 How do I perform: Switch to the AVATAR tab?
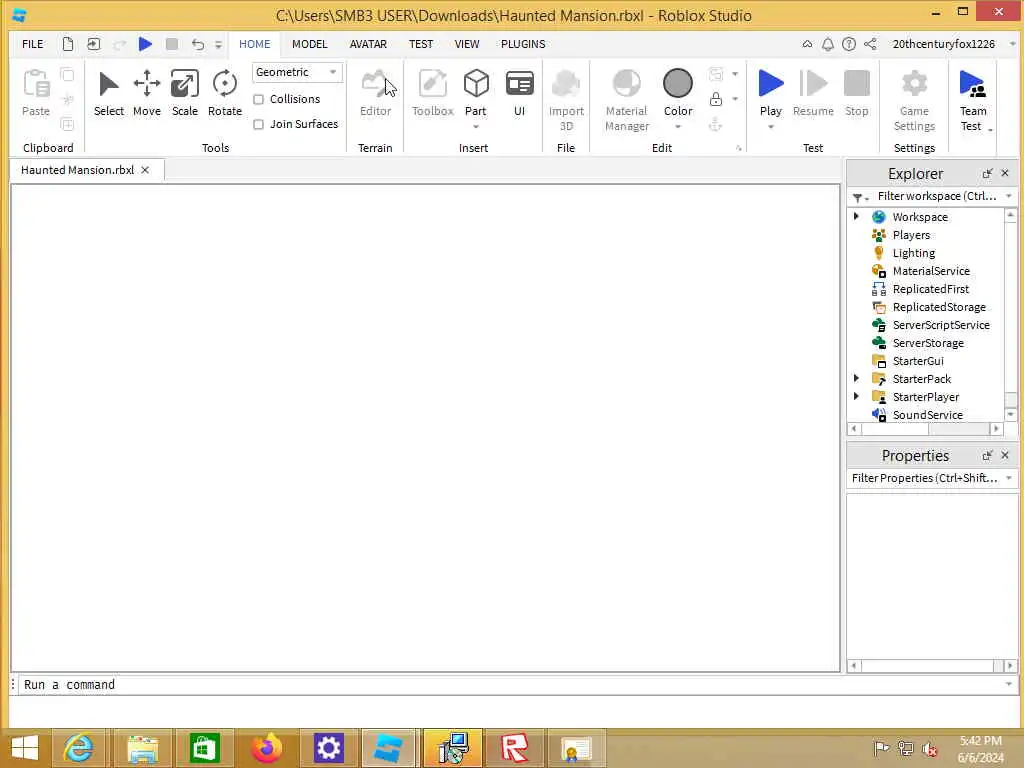tap(368, 44)
